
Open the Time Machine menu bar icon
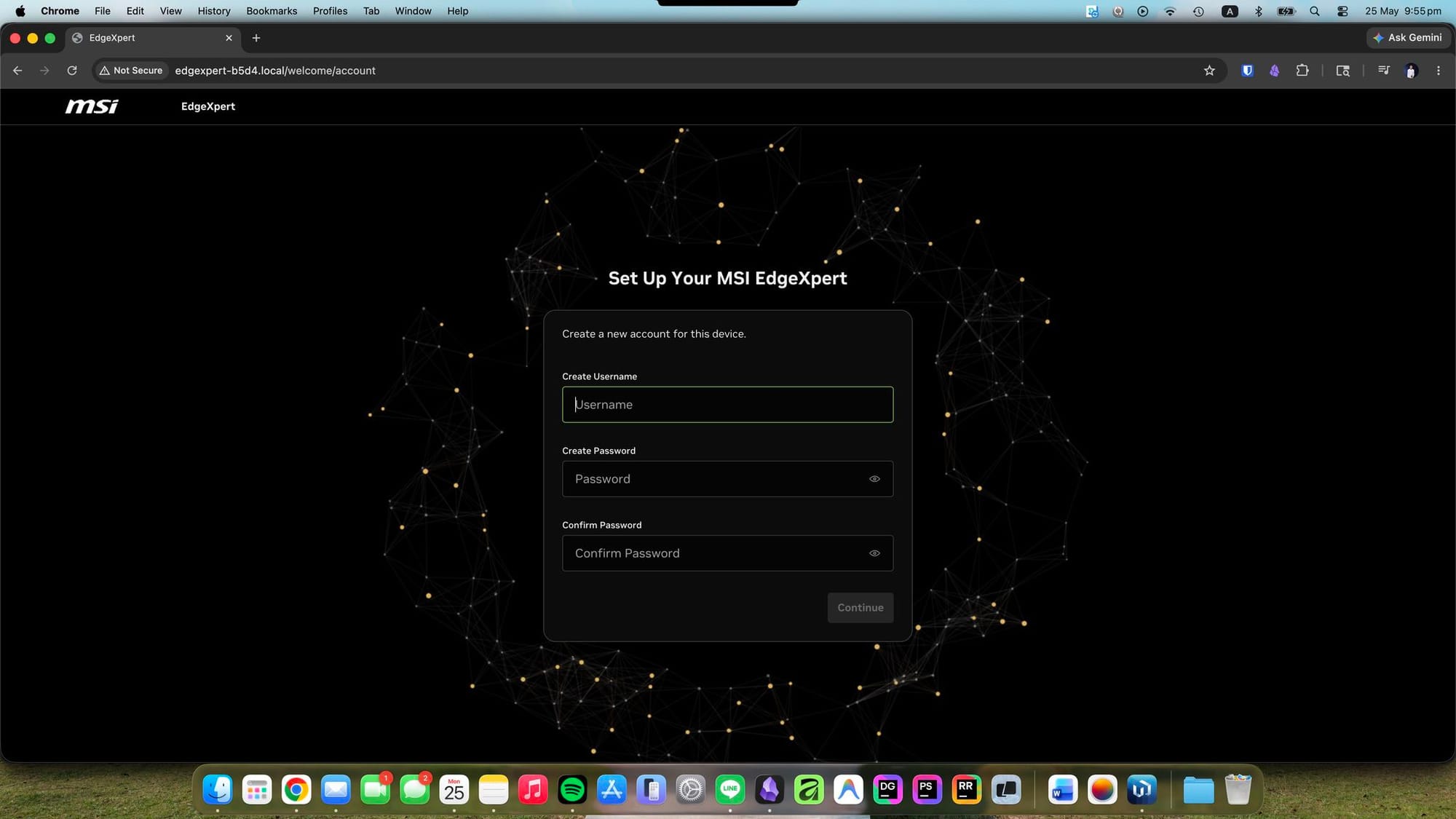click(1198, 11)
